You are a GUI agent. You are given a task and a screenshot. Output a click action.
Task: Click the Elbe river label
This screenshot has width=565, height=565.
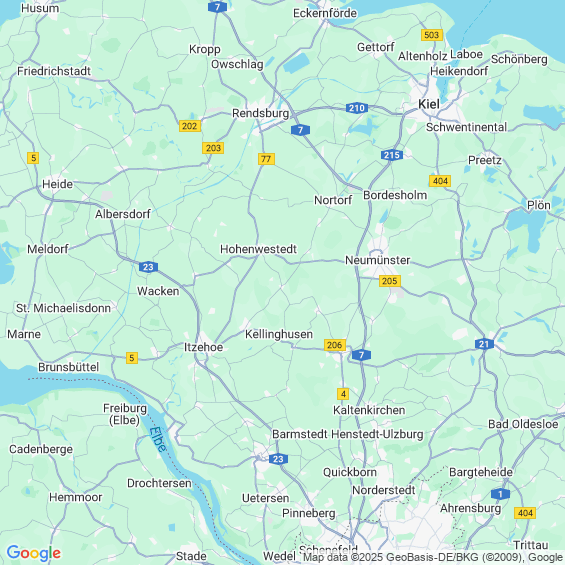coord(158,439)
